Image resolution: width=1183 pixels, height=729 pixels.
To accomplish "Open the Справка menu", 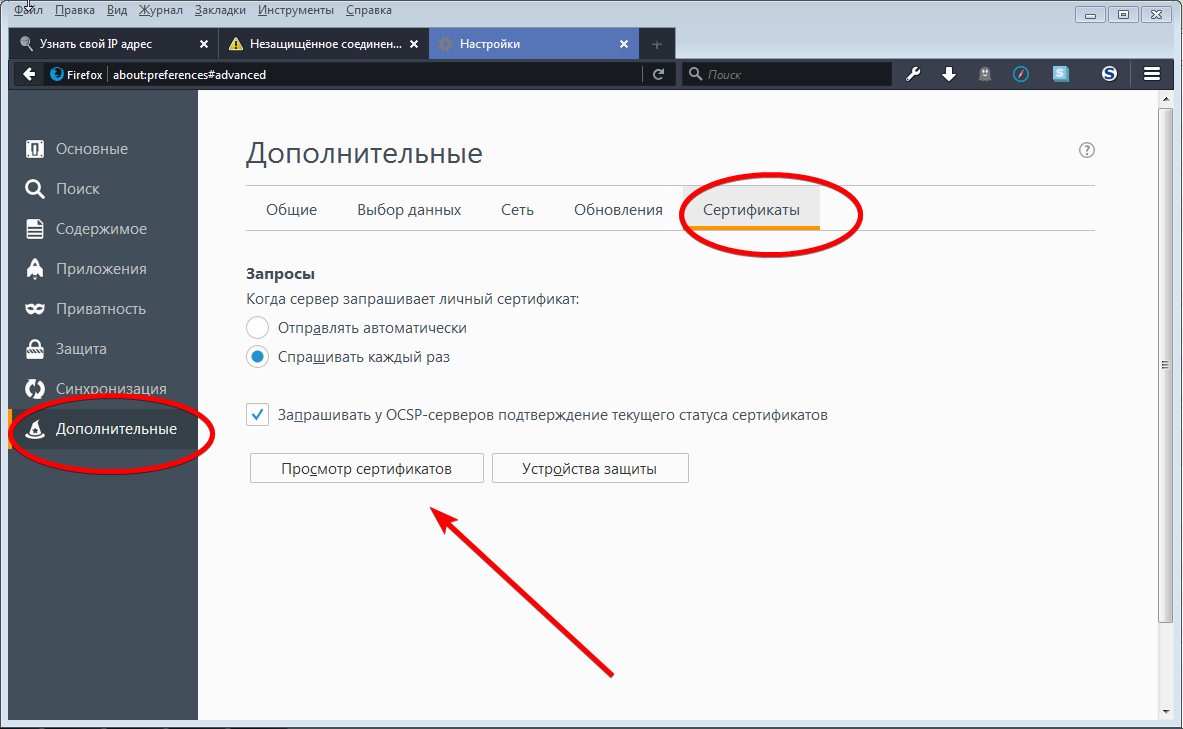I will tap(369, 11).
